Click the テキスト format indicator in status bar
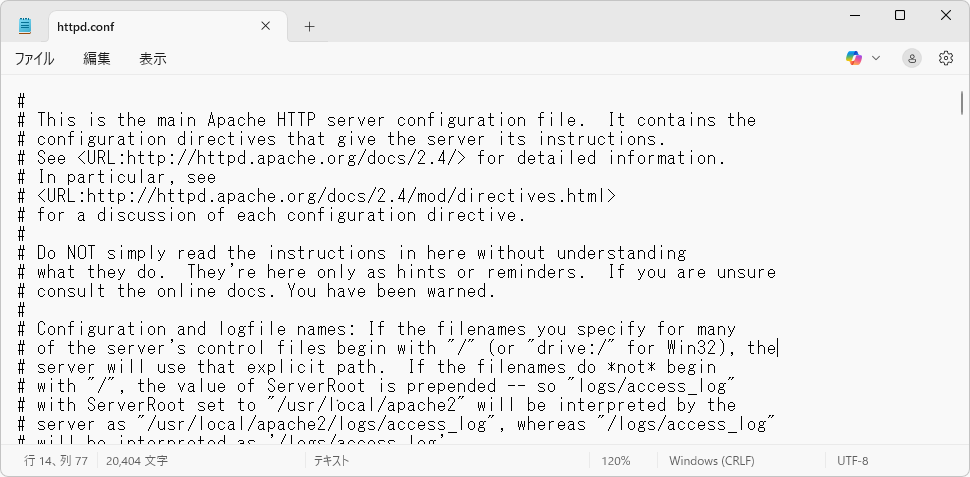Image resolution: width=970 pixels, height=477 pixels. (331, 461)
